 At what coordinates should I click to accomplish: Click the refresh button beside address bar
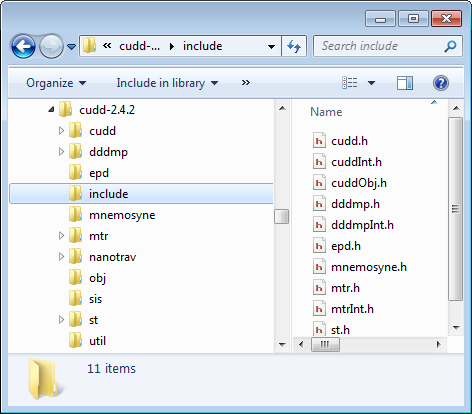[294, 46]
